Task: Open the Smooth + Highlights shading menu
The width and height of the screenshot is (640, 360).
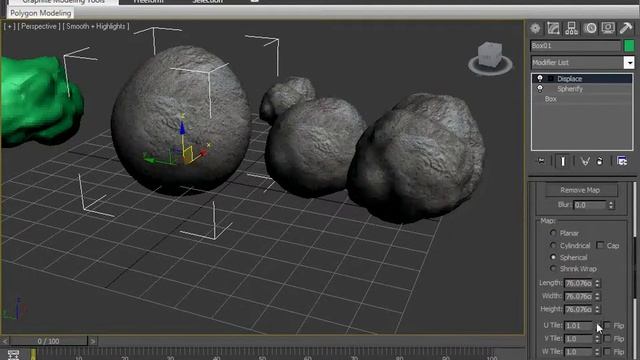Action: 96,27
